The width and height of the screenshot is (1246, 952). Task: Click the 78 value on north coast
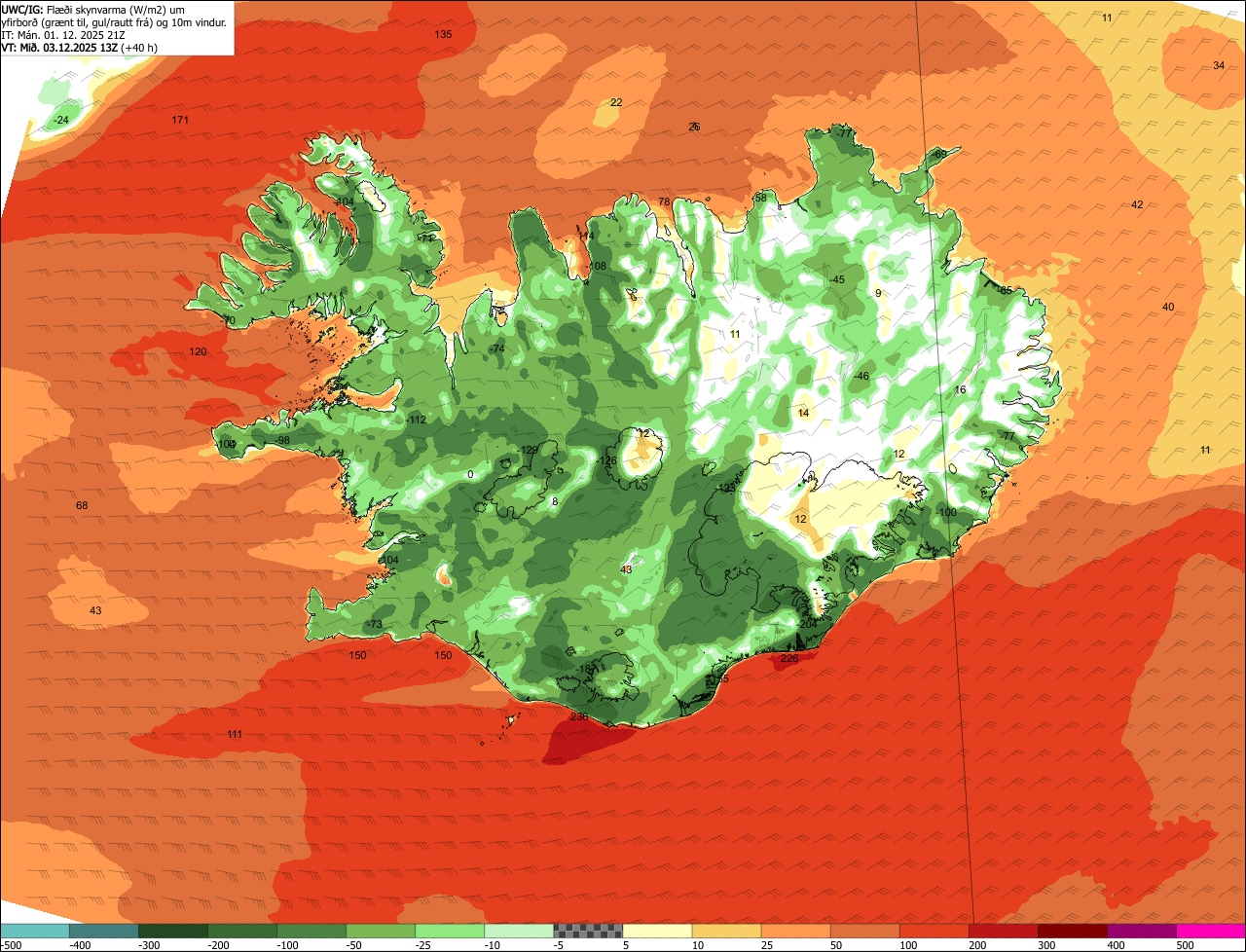(x=664, y=202)
